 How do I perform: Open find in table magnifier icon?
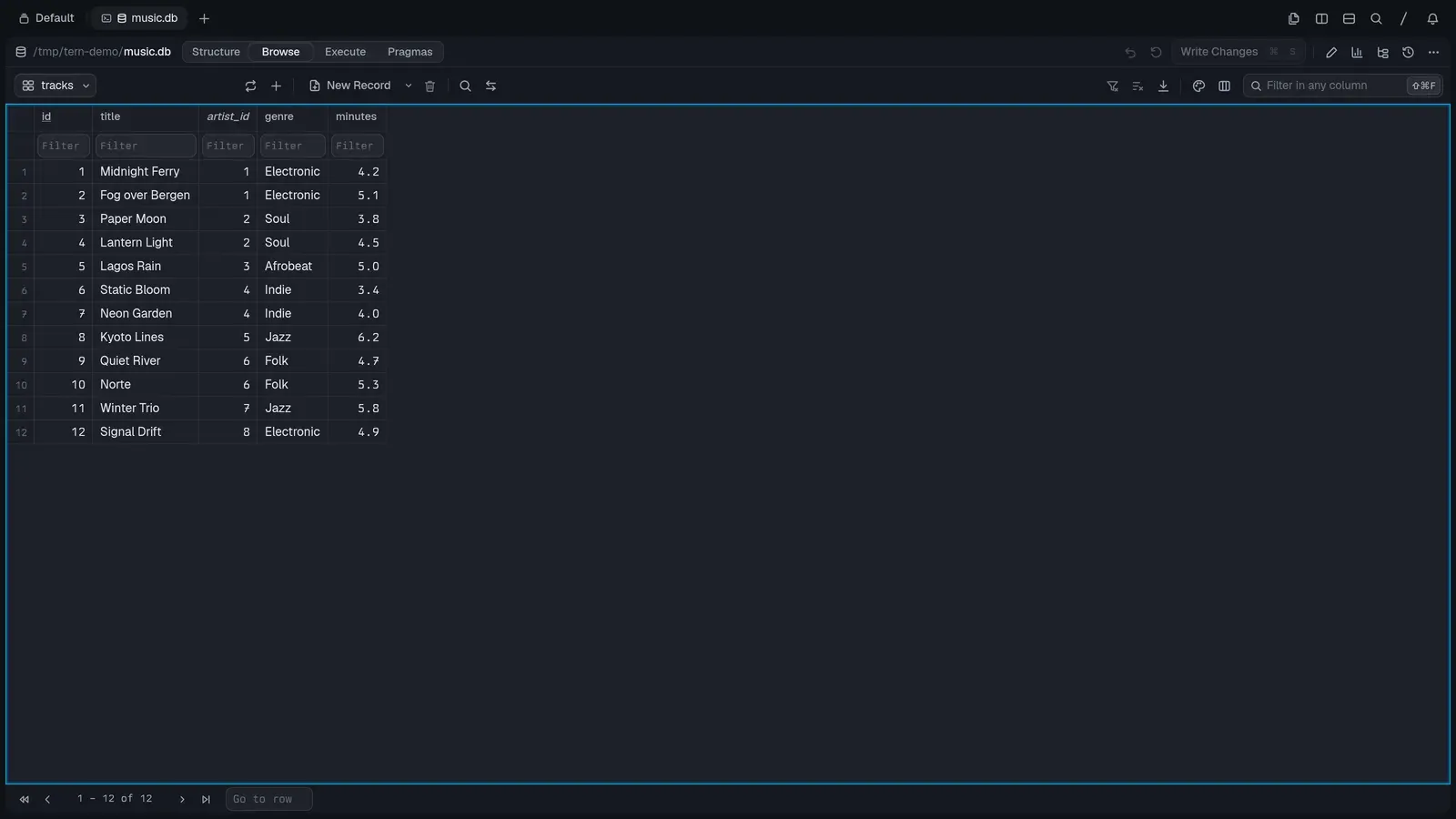(465, 86)
